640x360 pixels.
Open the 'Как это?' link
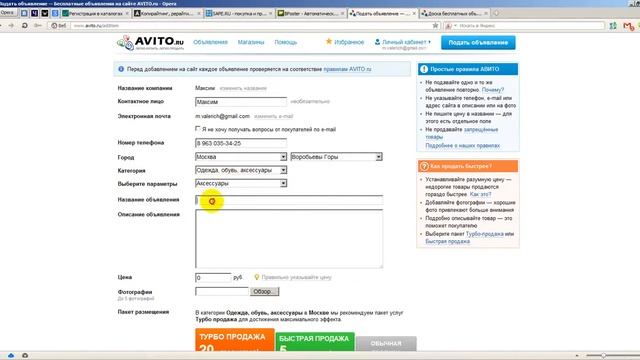tap(480, 195)
